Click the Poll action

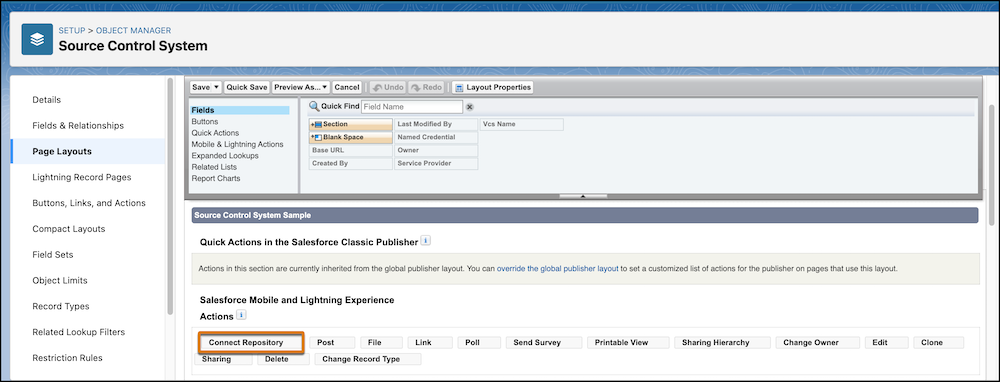[x=479, y=342]
